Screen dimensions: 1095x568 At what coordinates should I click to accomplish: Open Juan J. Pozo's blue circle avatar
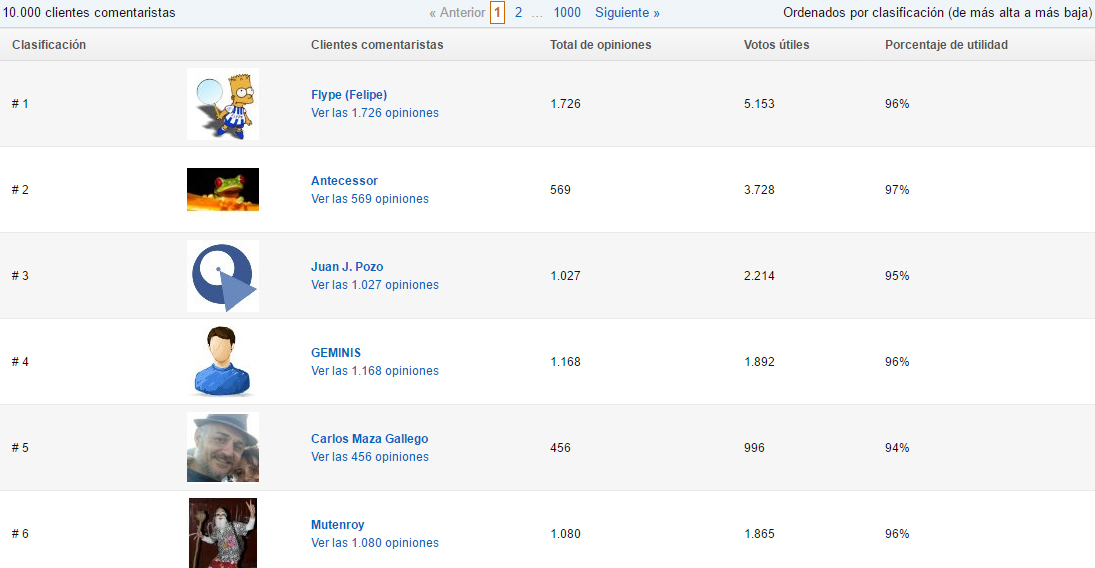[x=222, y=276]
